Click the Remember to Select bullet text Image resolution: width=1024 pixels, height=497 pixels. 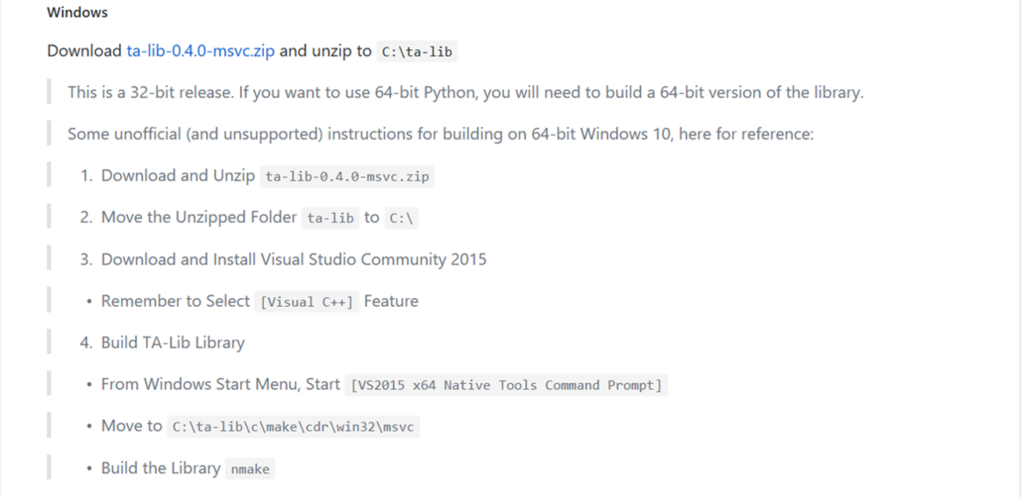click(175, 301)
